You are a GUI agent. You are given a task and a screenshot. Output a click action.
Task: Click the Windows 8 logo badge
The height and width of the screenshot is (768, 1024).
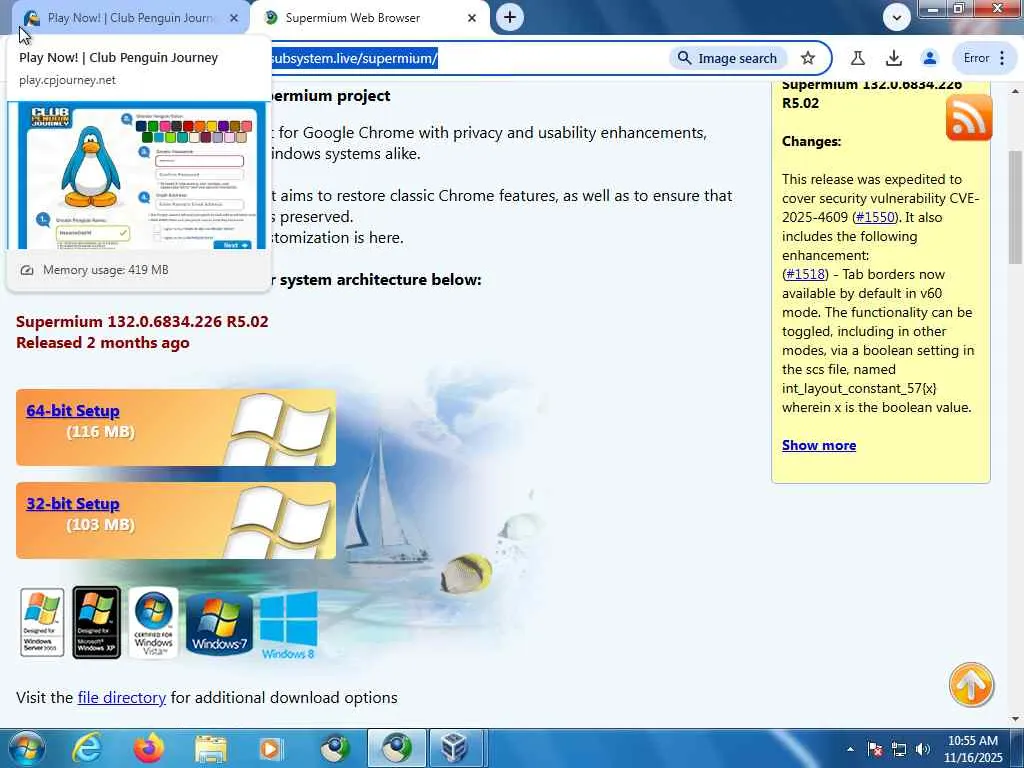[289, 625]
